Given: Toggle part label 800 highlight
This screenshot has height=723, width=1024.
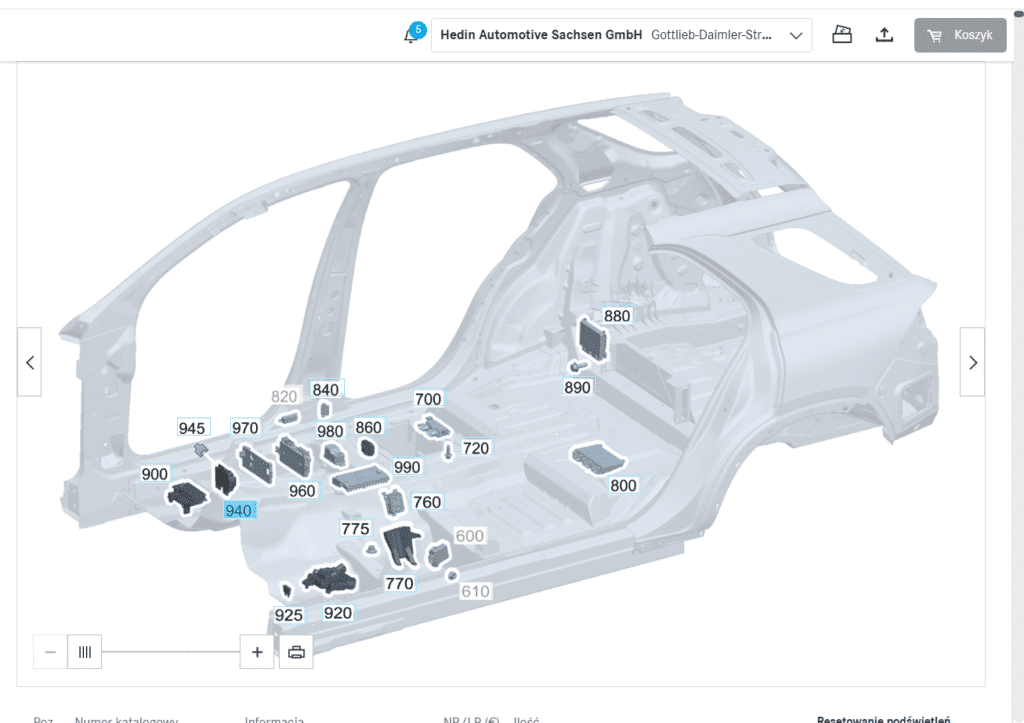Looking at the screenshot, I should coord(623,485).
